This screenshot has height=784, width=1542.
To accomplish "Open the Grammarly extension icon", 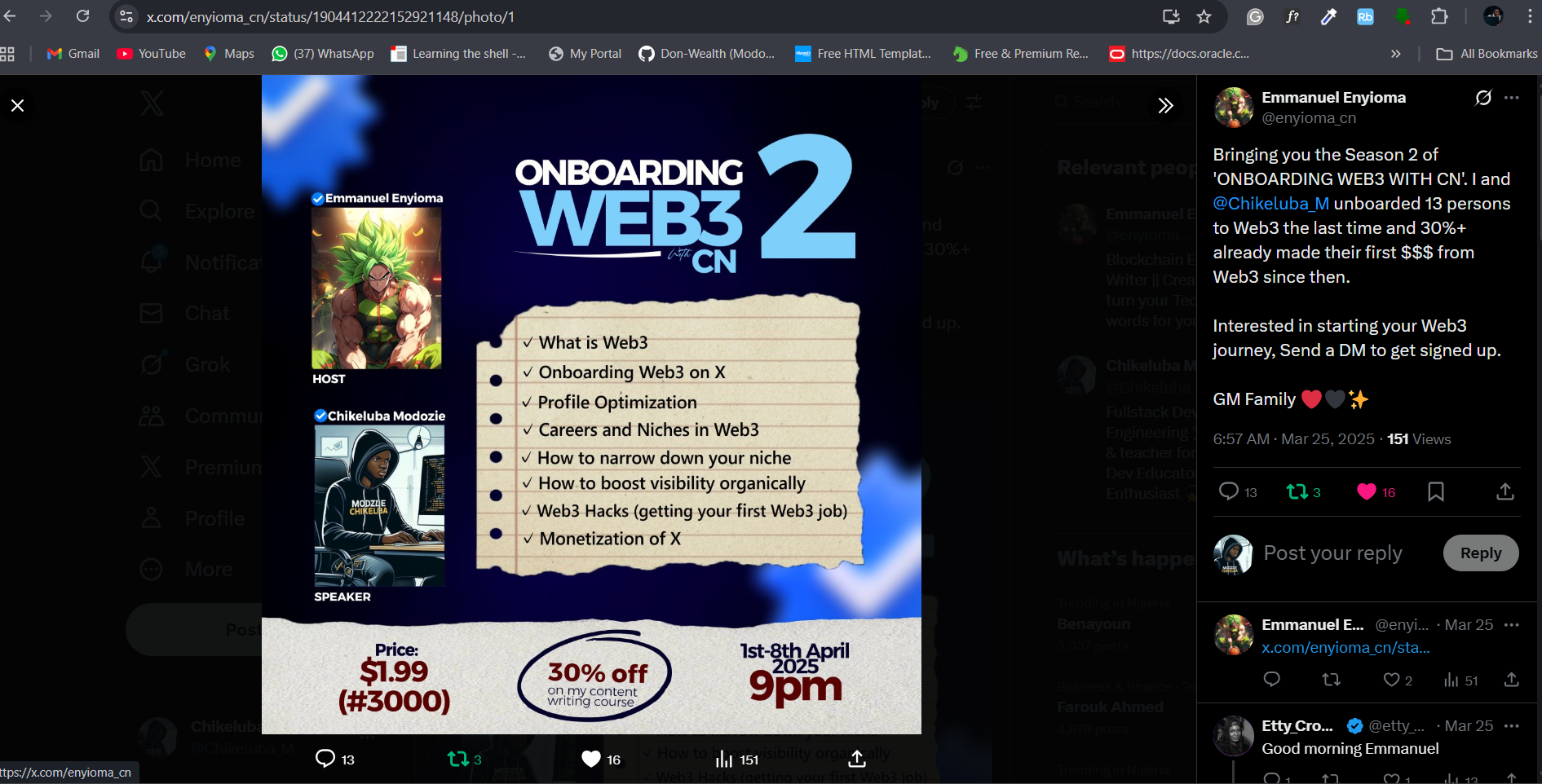I will [x=1255, y=16].
